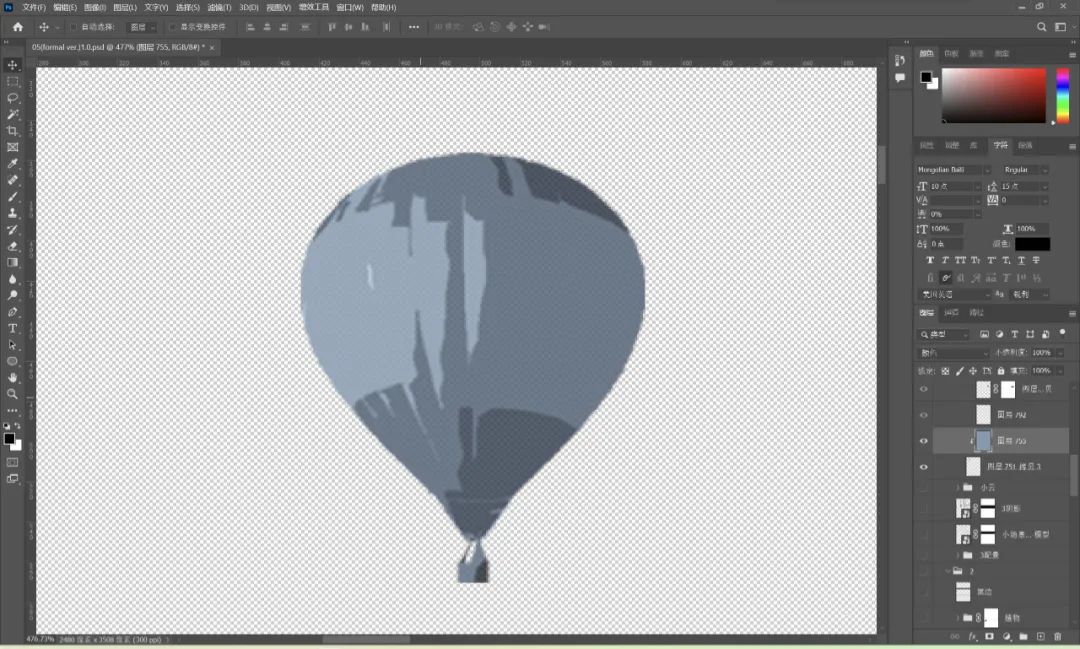The height and width of the screenshot is (649, 1080).
Task: Toggle strikethrough in Character panel
Action: pyautogui.click(x=1036, y=260)
